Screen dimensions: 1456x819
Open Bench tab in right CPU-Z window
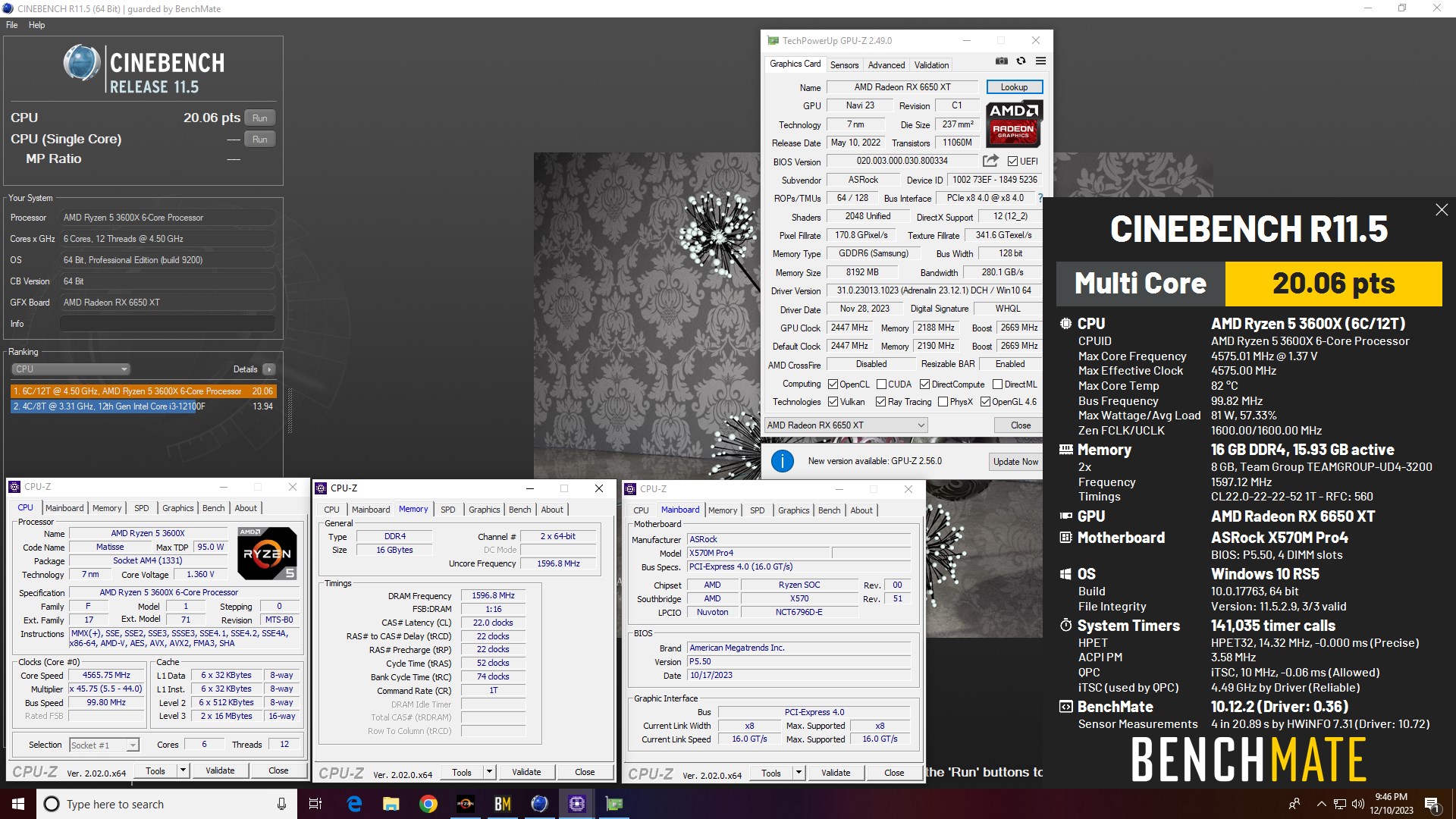tap(829, 510)
